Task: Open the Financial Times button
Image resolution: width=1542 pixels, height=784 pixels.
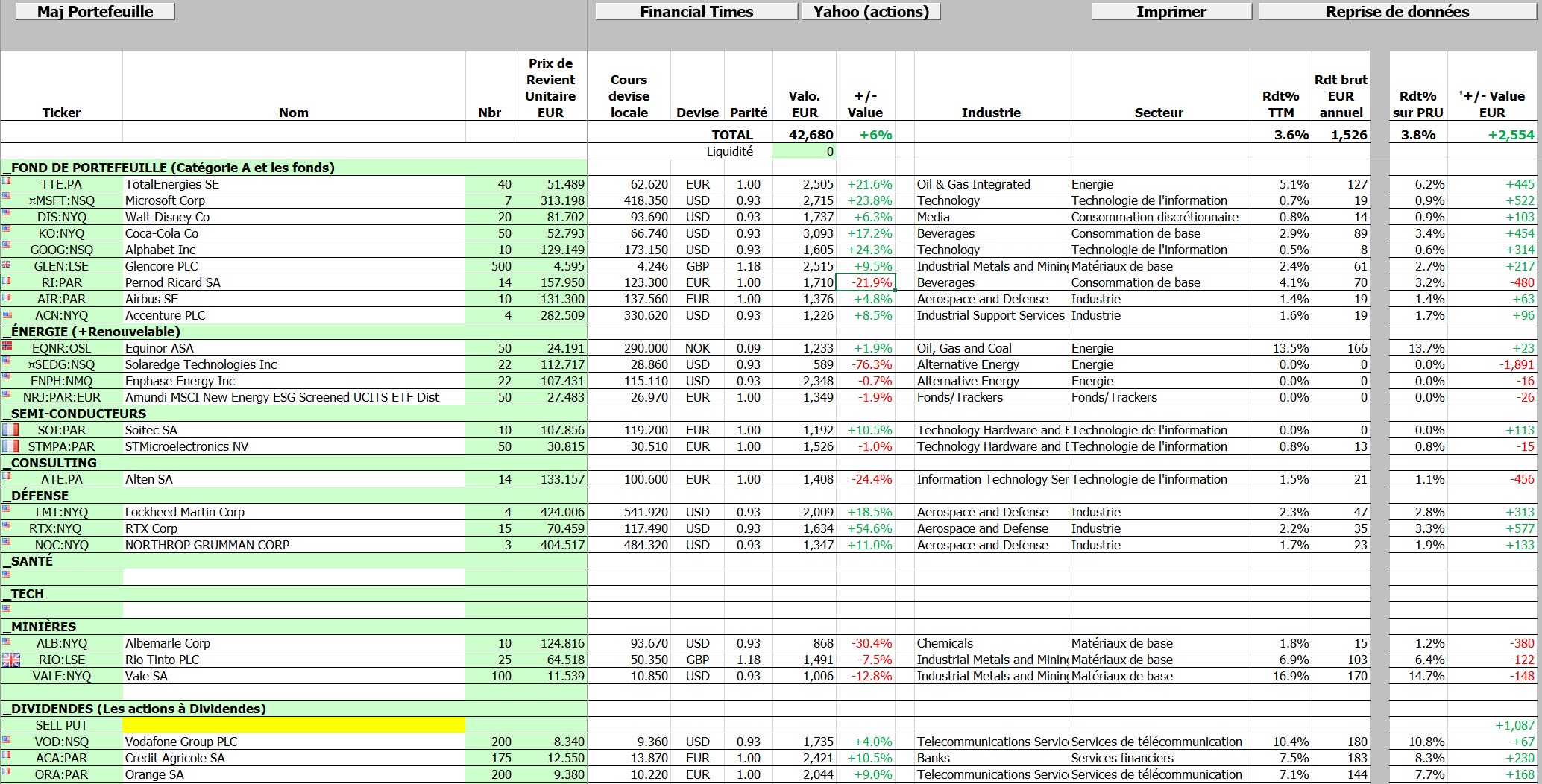Action: pyautogui.click(x=696, y=11)
